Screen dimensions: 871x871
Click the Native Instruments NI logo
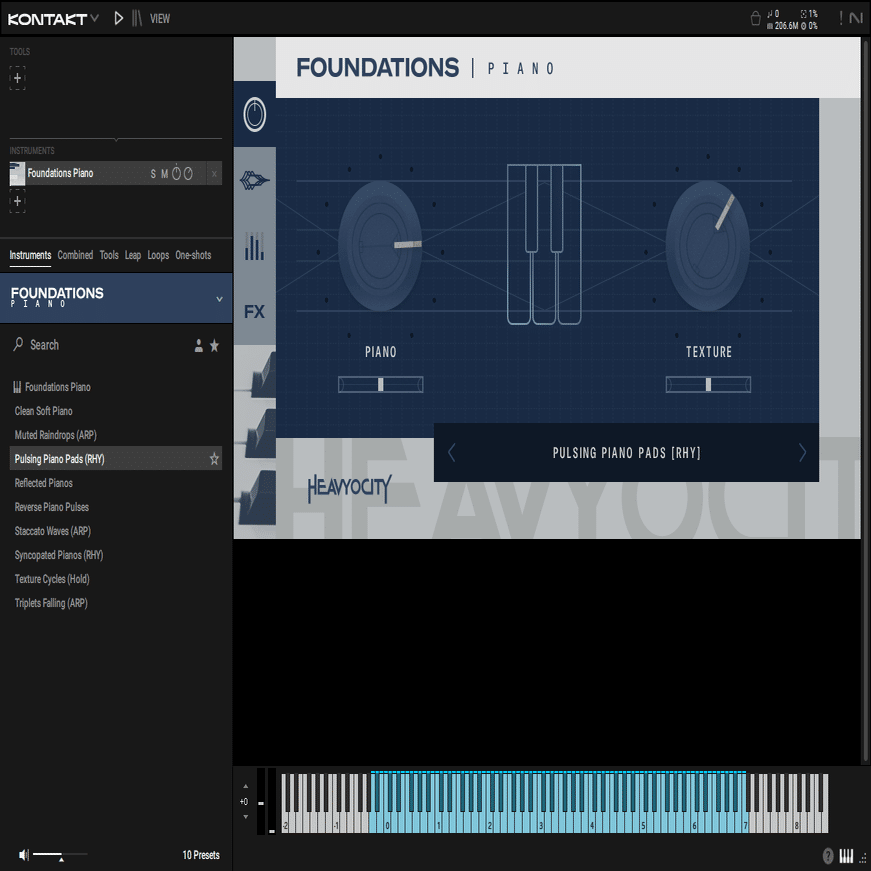856,18
